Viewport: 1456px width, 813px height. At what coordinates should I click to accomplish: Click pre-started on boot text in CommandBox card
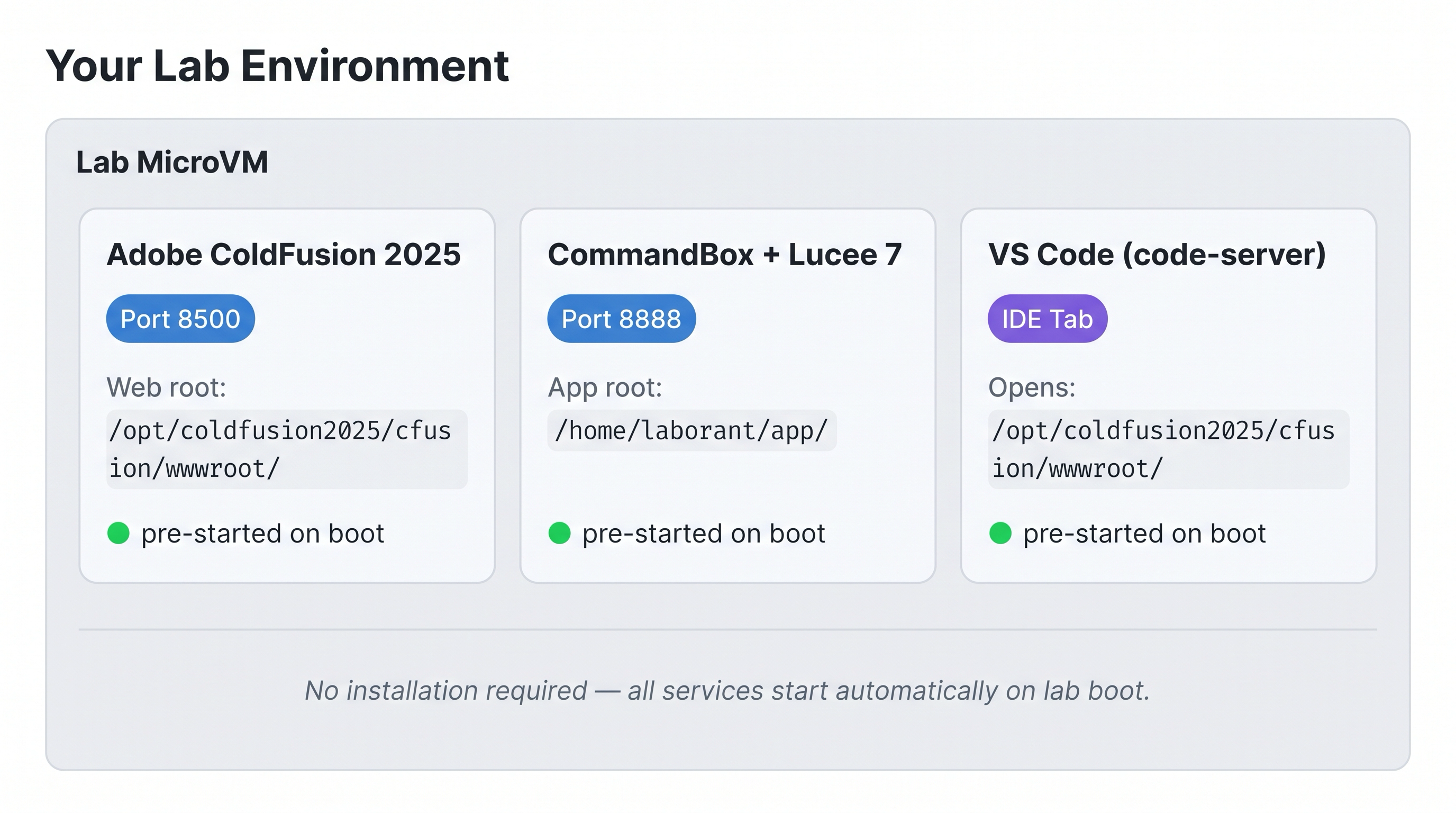[x=704, y=533]
